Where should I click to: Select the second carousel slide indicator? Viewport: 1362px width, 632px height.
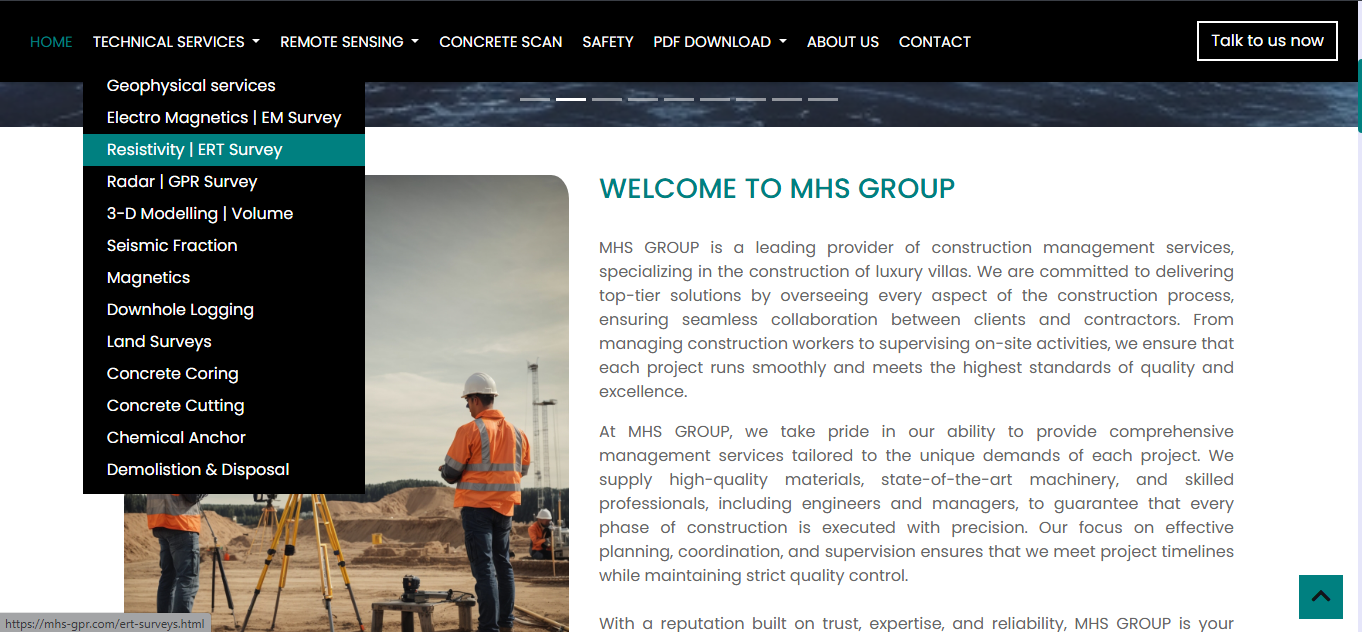click(x=571, y=100)
